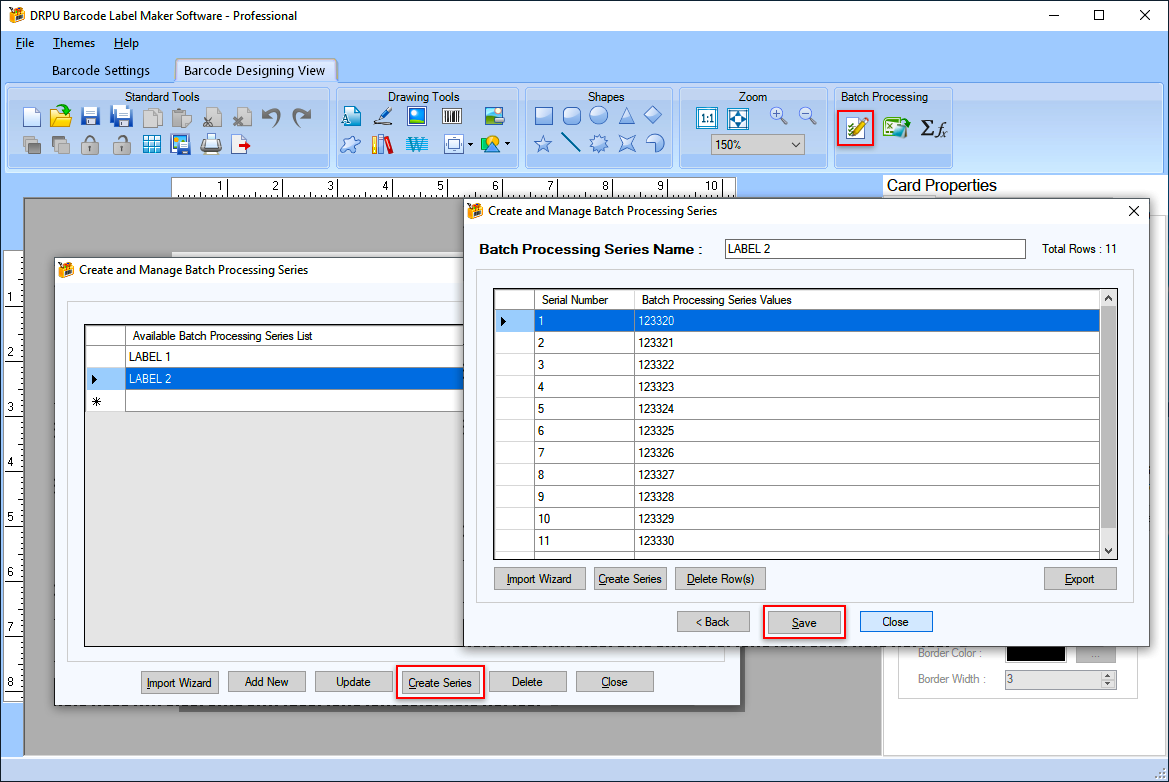
Task: Click the Sigma formula batch icon
Action: point(933,128)
